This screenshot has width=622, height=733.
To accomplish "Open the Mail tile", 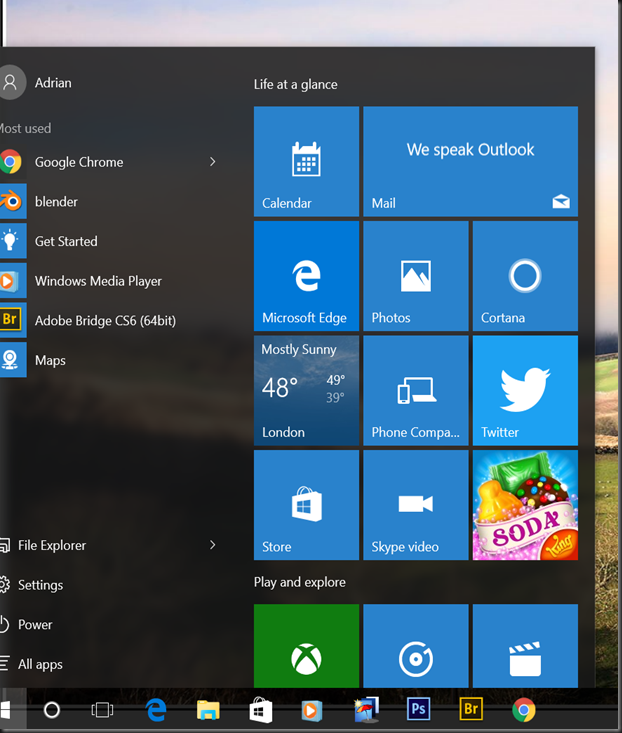I will coord(470,161).
